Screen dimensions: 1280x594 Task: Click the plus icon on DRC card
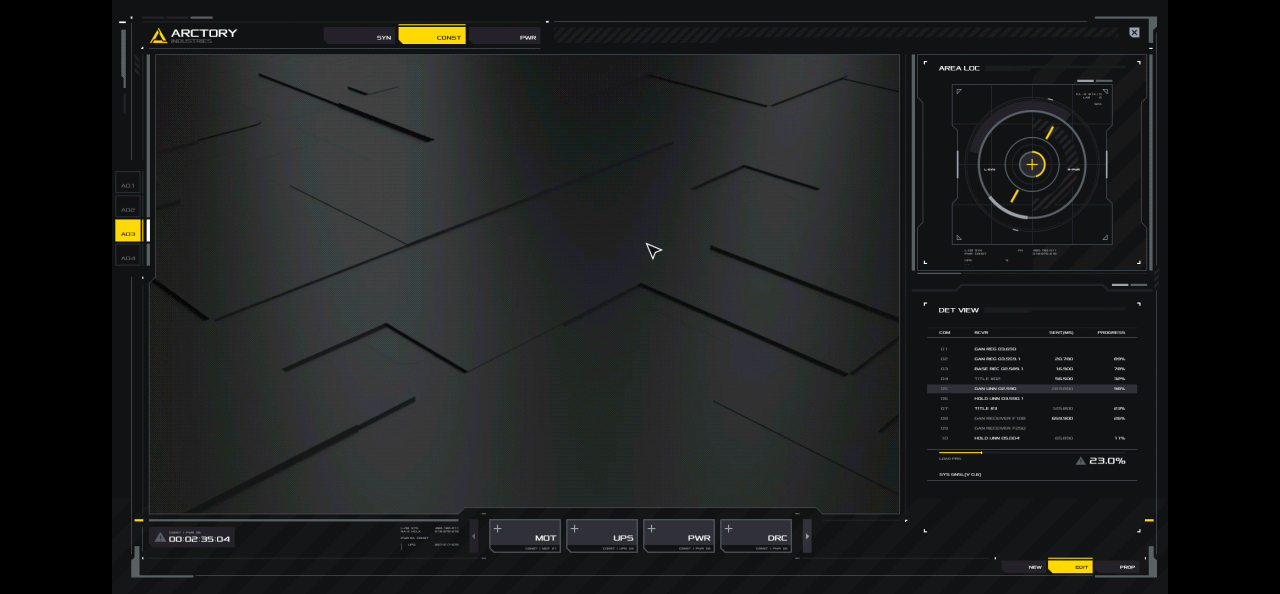[728, 529]
